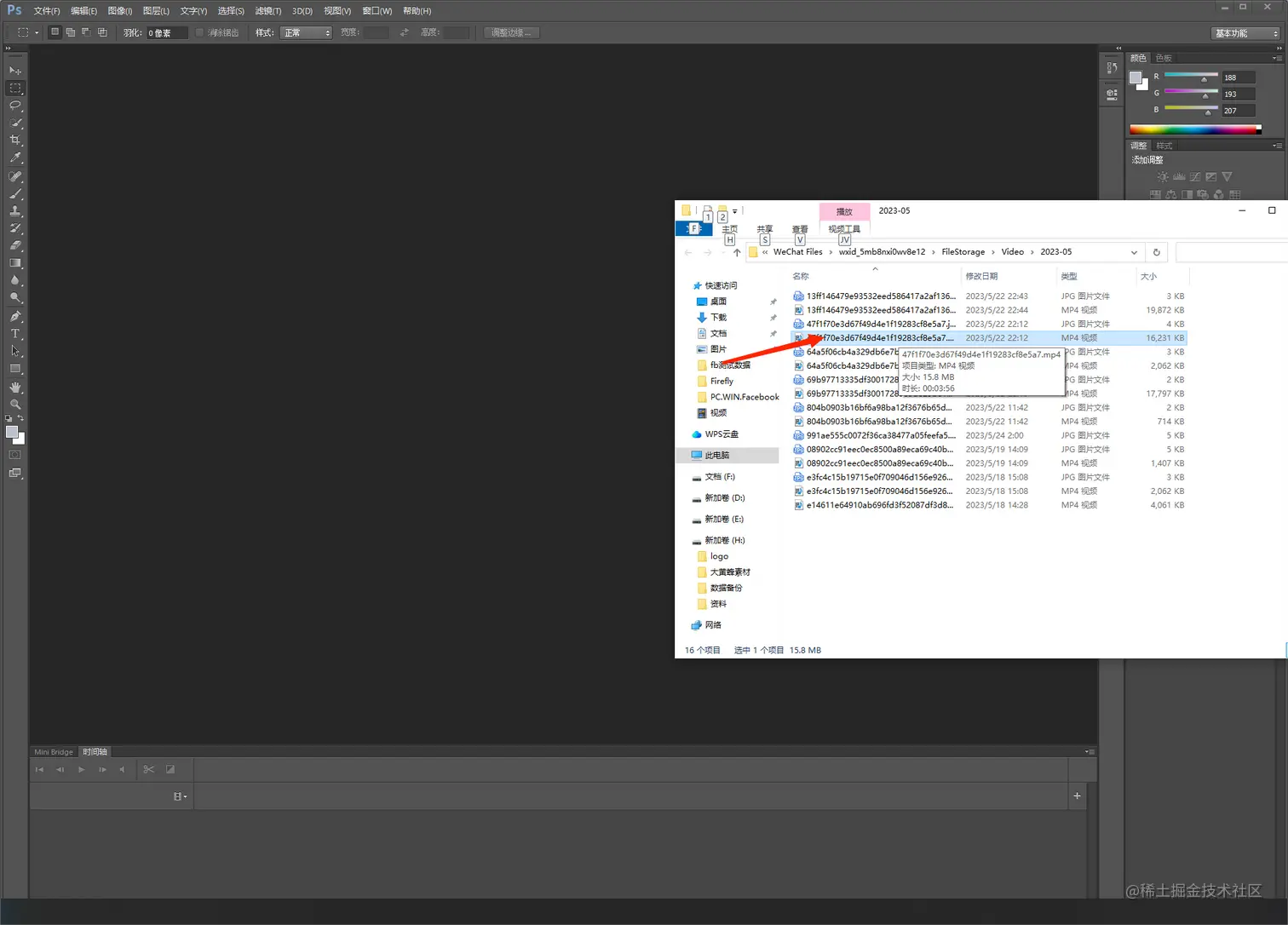
Task: Open the Color panel flyout menu
Action: [1277, 58]
